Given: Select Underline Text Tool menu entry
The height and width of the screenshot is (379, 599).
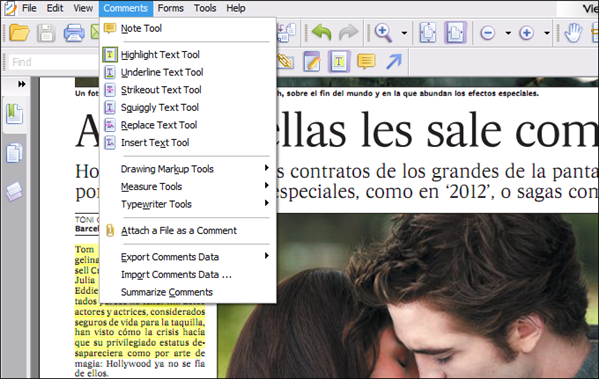Looking at the screenshot, I should pyautogui.click(x=187, y=72).
